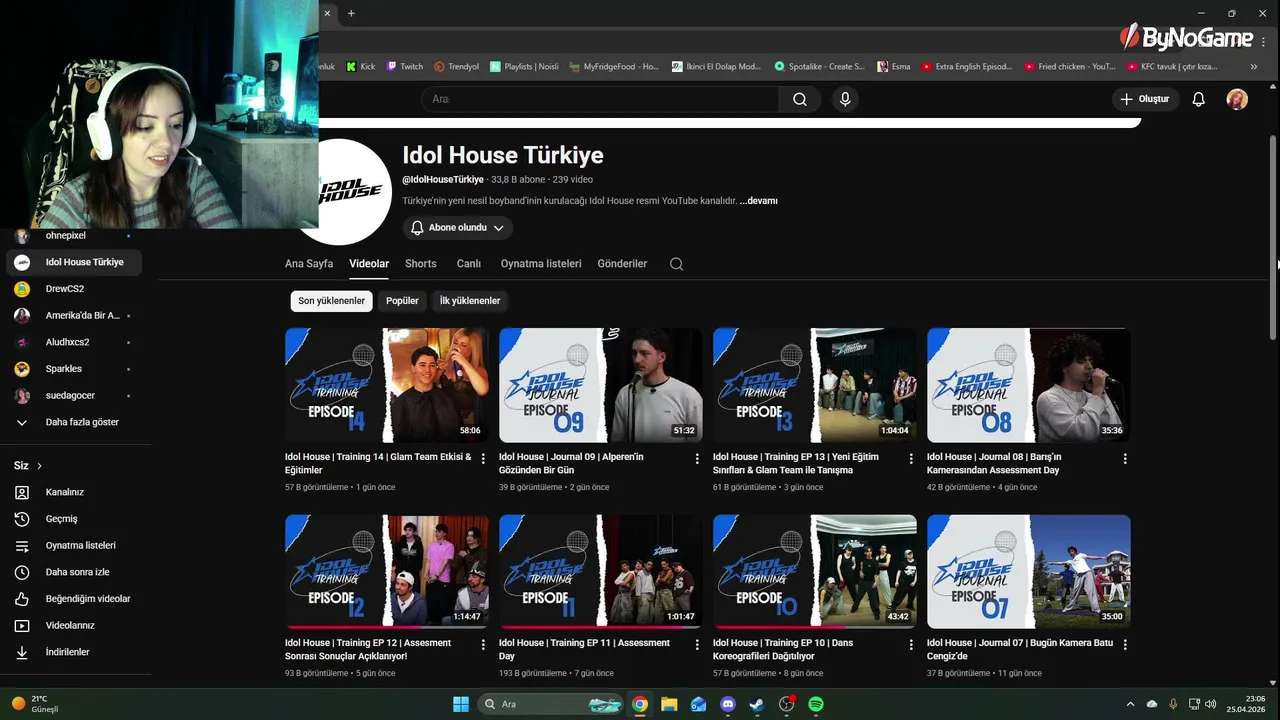
Task: Open the Trendyol bookmark
Action: coord(457,67)
